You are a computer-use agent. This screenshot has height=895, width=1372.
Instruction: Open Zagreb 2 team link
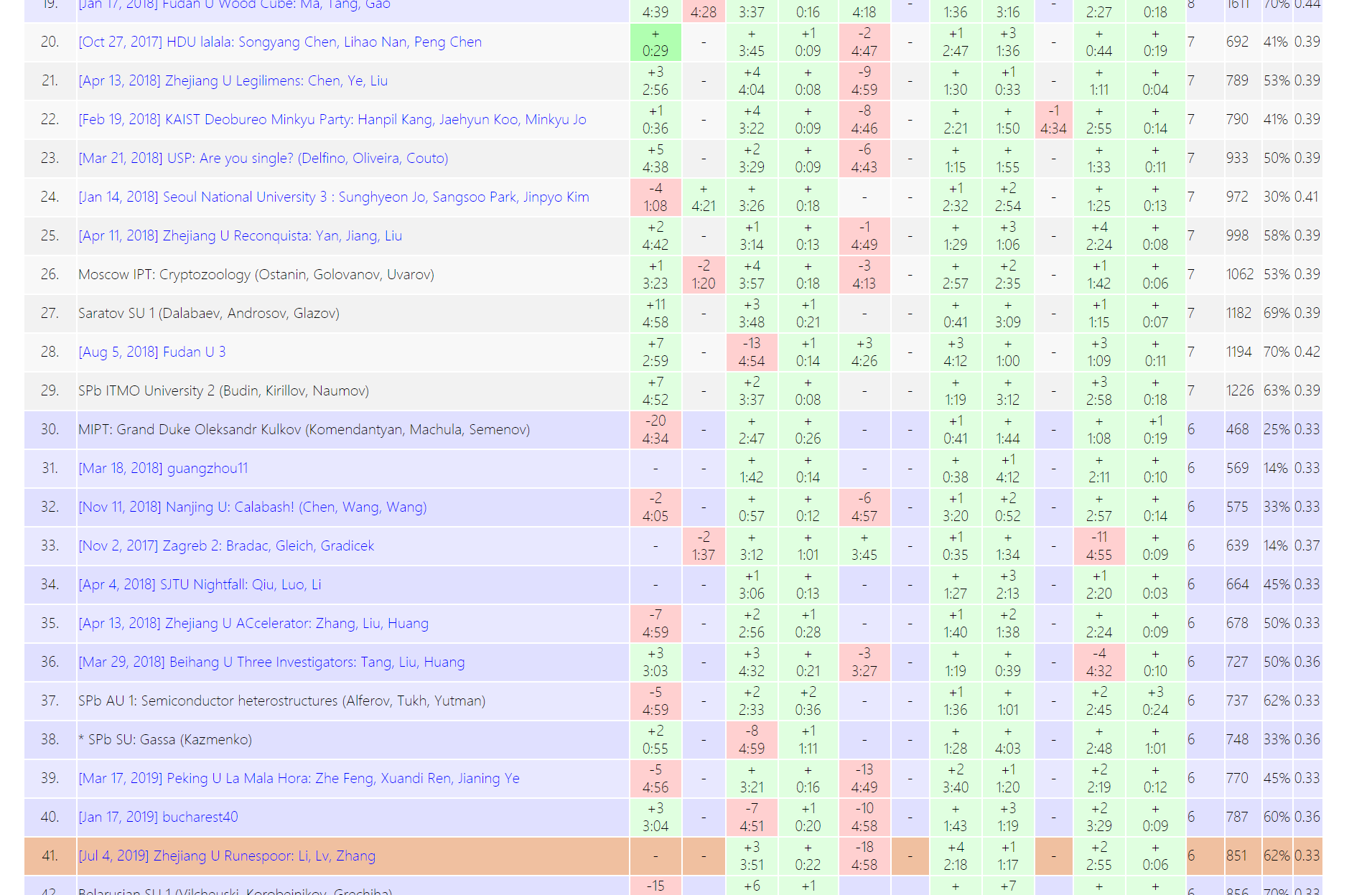pos(226,546)
